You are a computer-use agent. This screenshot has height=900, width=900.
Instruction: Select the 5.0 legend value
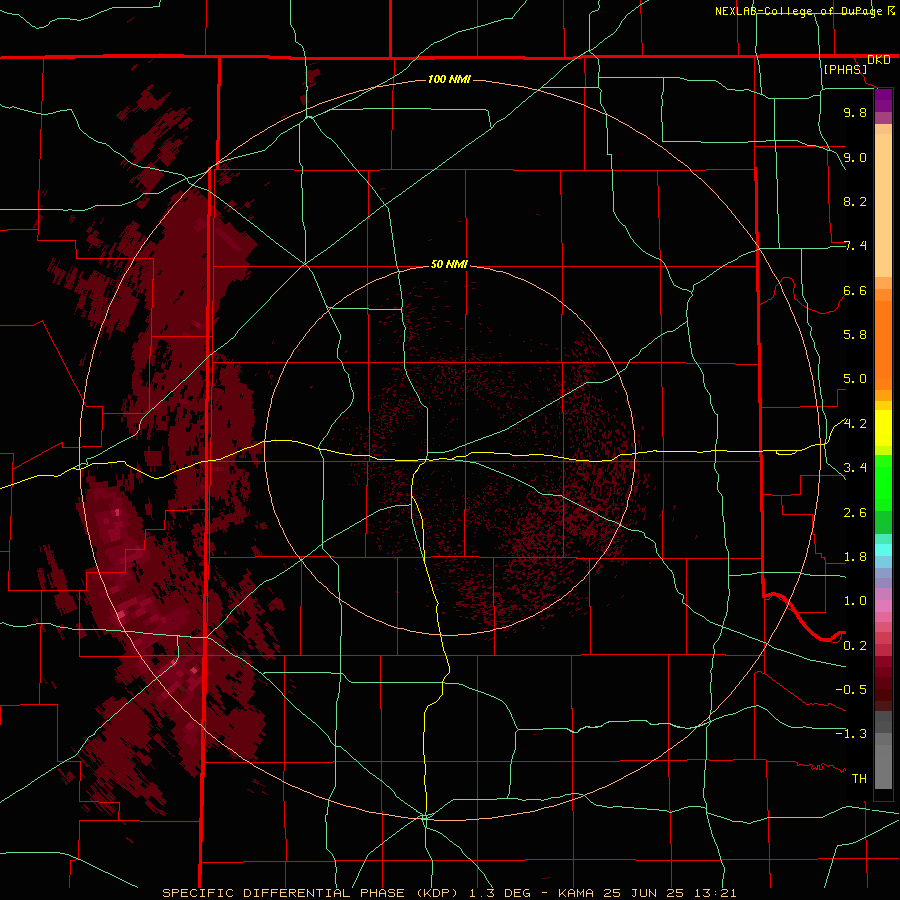(855, 379)
